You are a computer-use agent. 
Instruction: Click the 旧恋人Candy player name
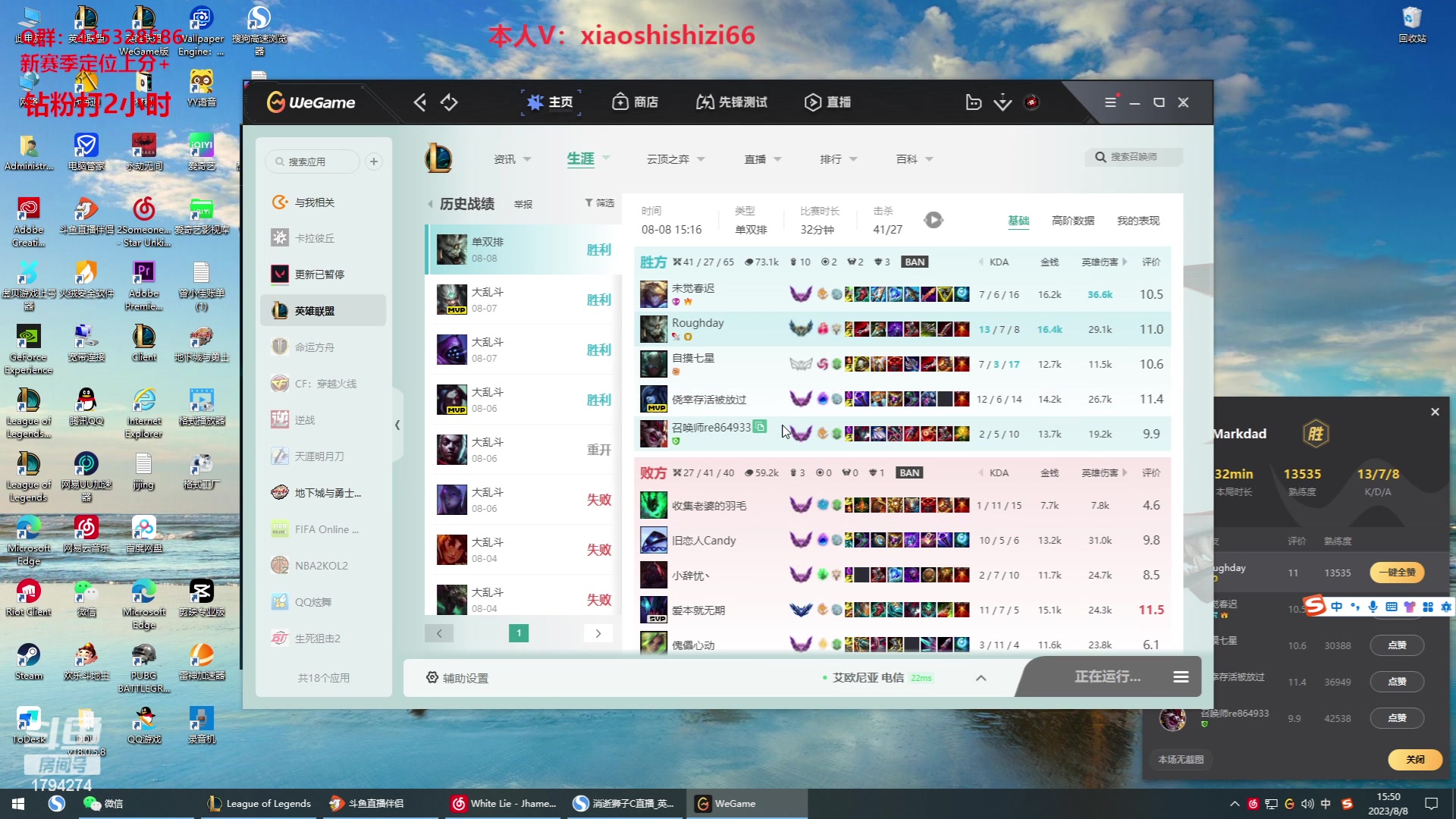(704, 541)
